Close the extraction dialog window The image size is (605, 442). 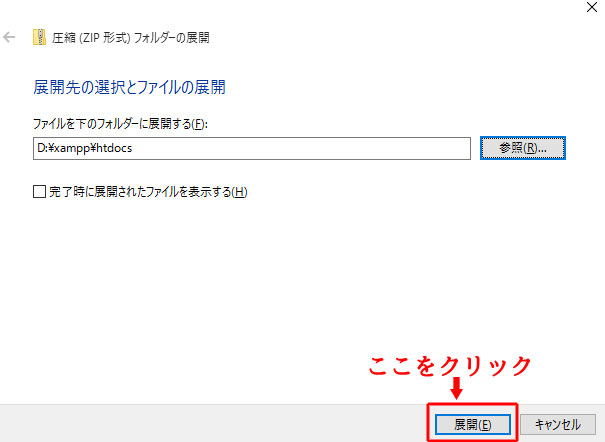(591, 7)
